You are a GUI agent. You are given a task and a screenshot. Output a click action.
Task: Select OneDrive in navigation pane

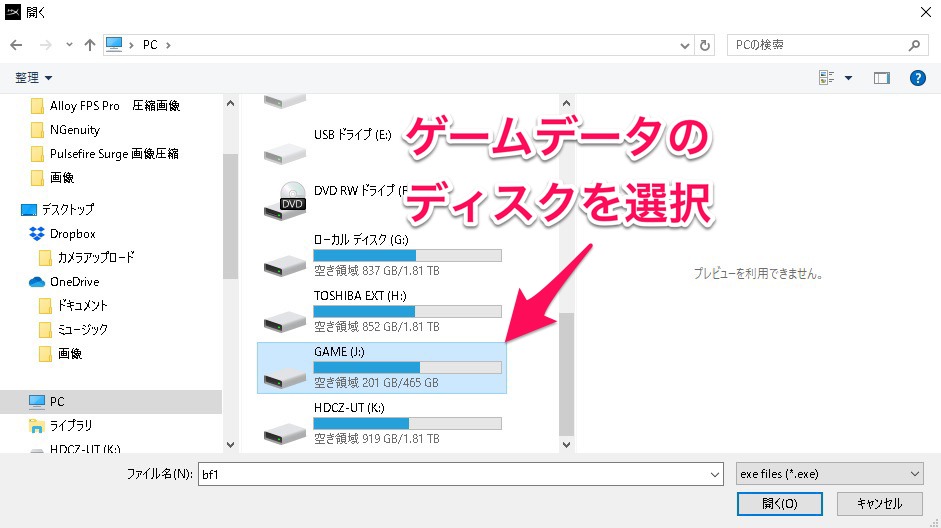click(64, 281)
